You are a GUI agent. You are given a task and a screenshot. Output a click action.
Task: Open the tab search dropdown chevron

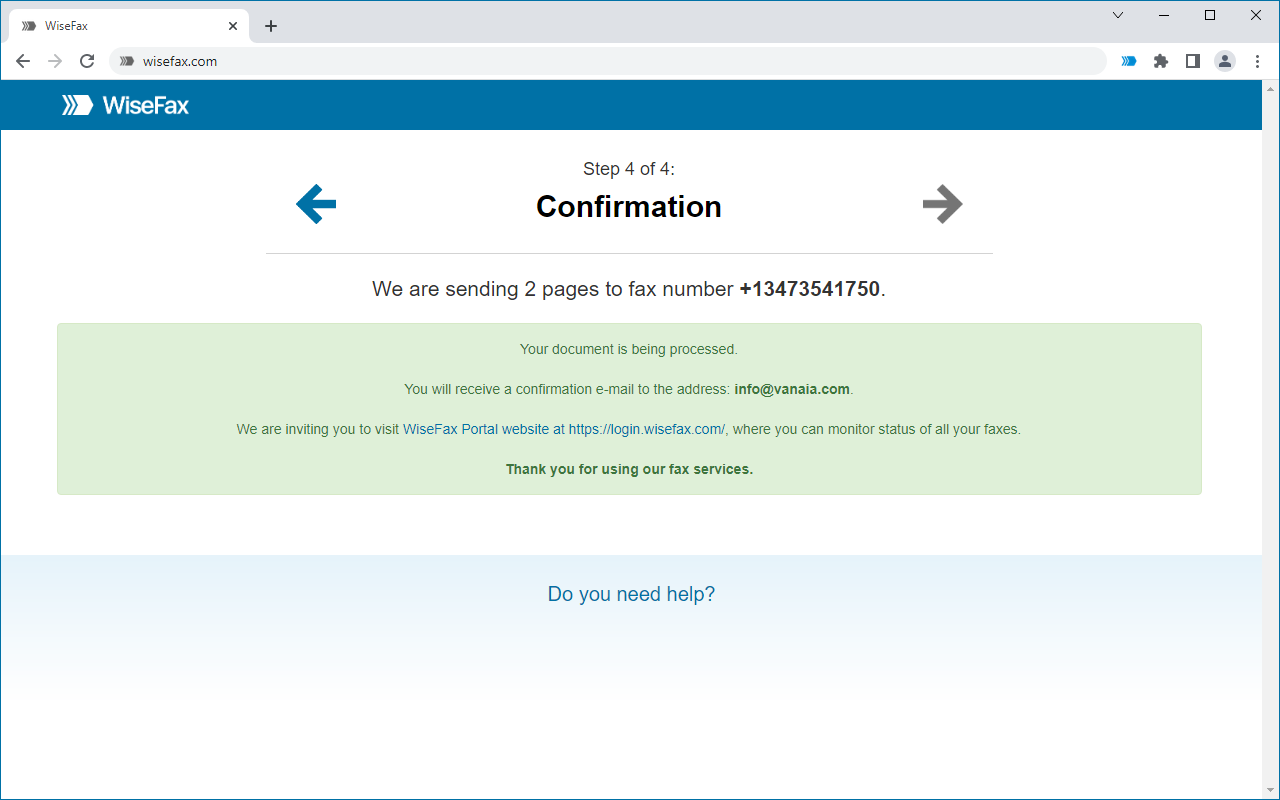[x=1118, y=15]
